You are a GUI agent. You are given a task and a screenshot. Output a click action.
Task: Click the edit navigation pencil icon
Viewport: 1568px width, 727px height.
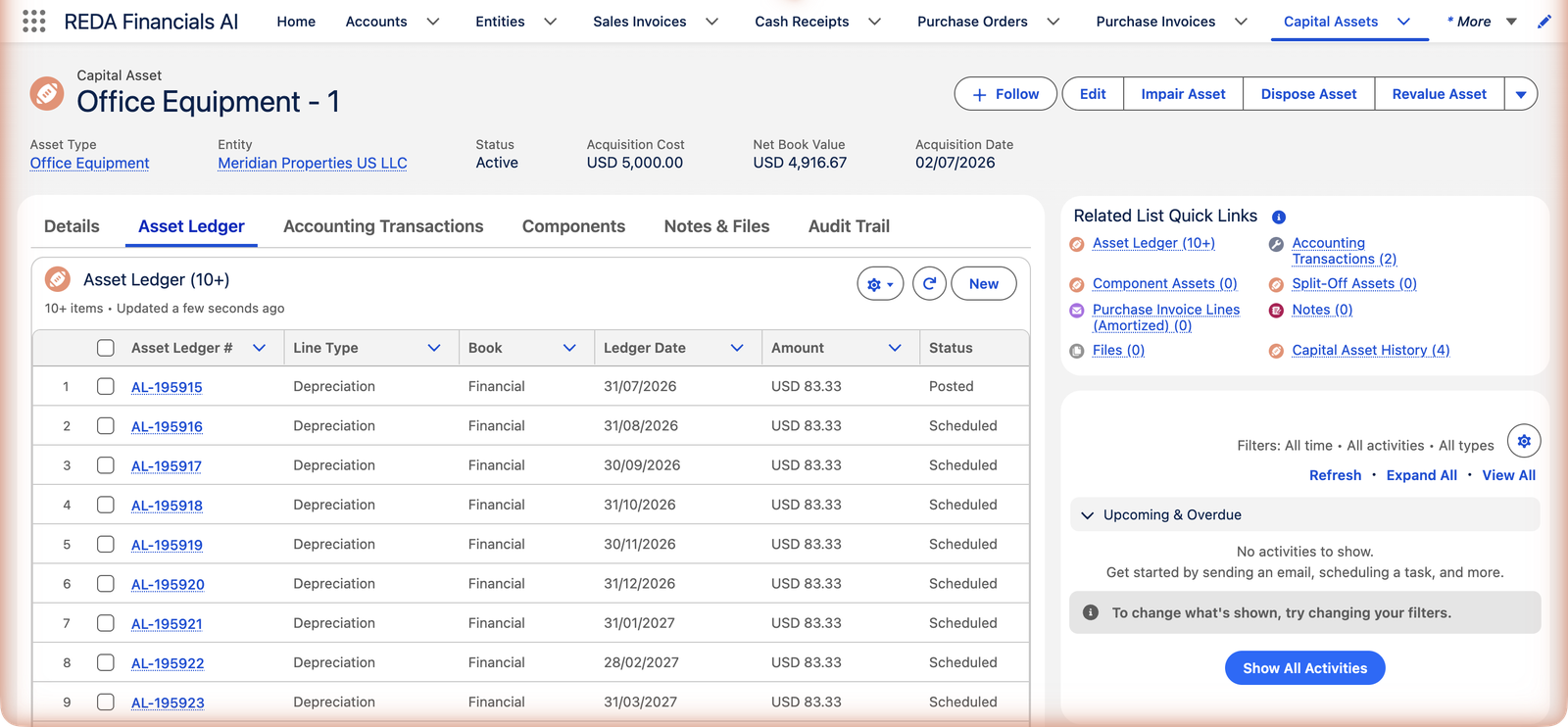(x=1544, y=22)
